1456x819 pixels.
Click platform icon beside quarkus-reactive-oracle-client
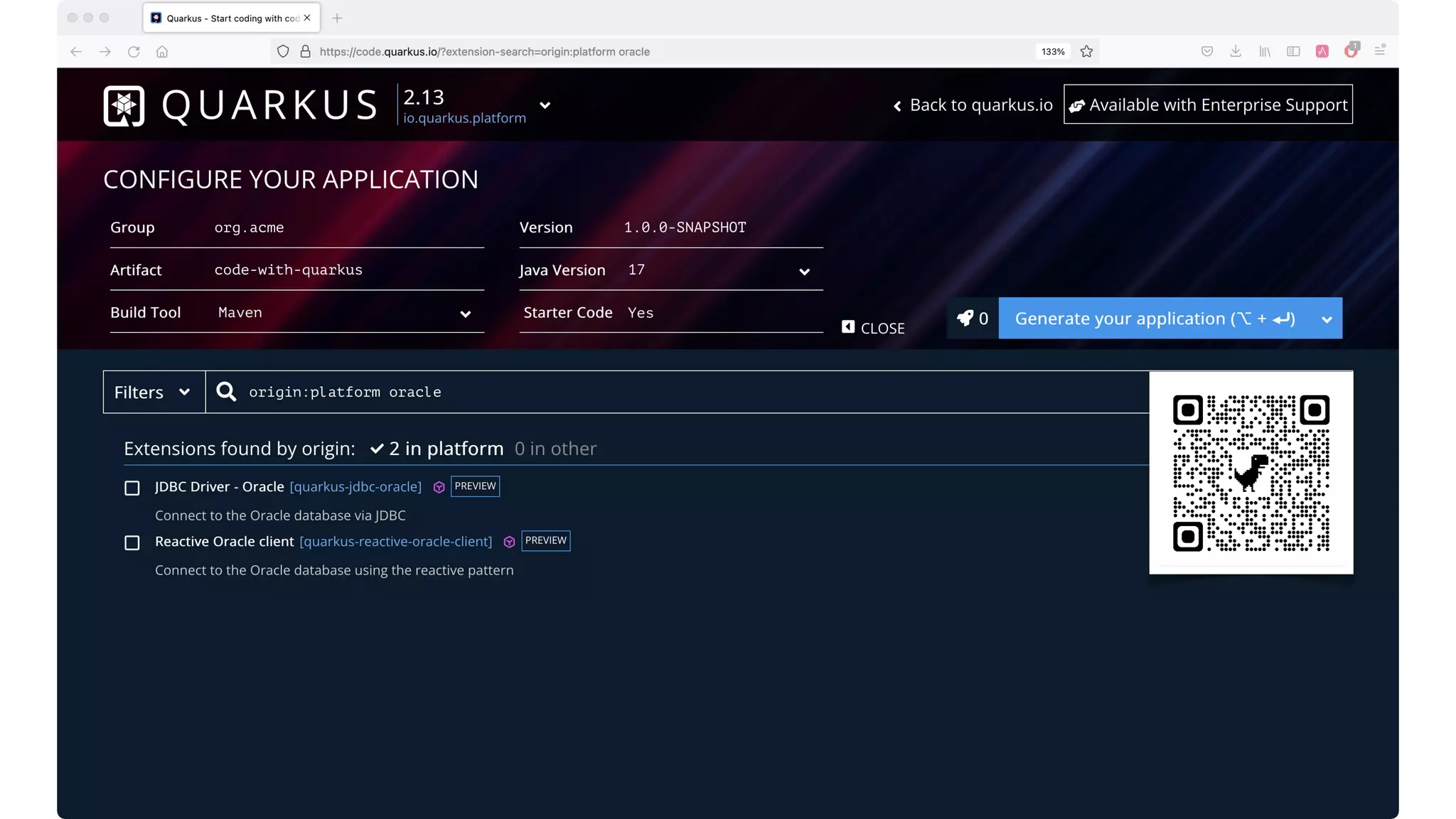(509, 542)
